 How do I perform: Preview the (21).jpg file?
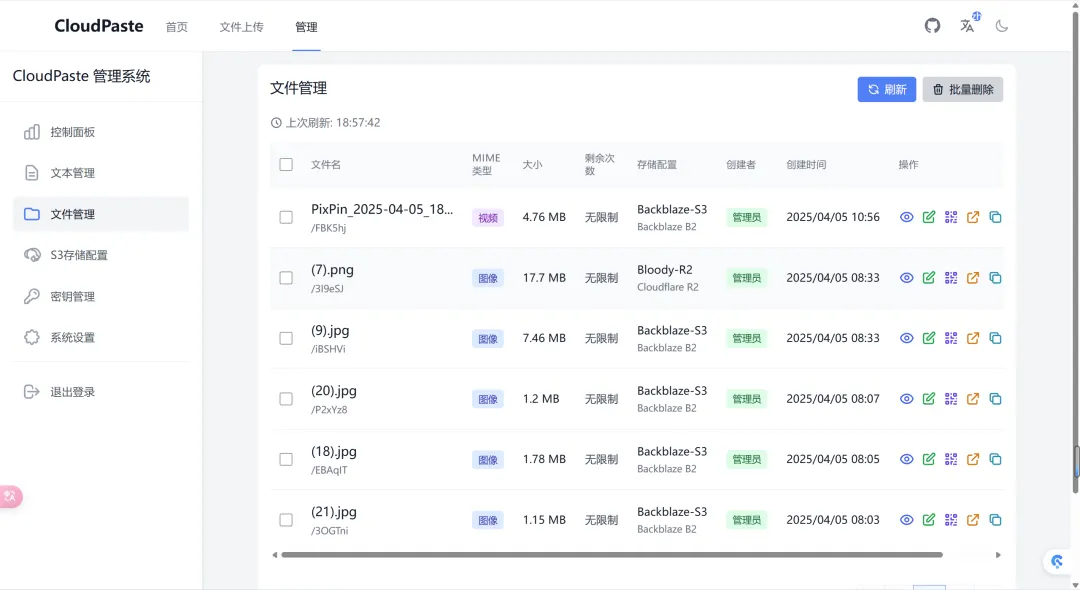[906, 520]
